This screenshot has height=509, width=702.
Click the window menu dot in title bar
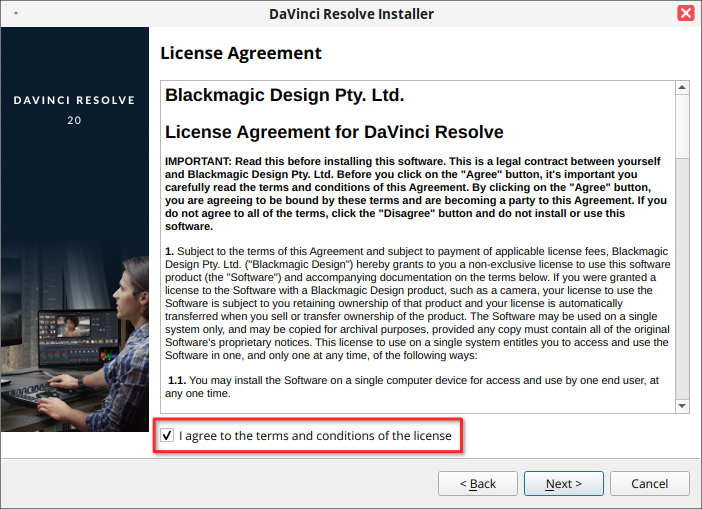click(x=17, y=14)
